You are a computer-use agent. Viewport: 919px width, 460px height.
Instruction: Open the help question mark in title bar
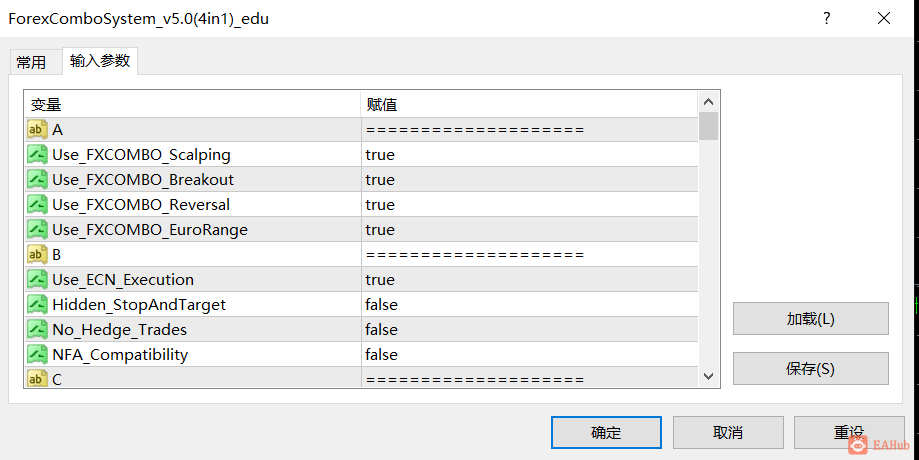click(826, 18)
